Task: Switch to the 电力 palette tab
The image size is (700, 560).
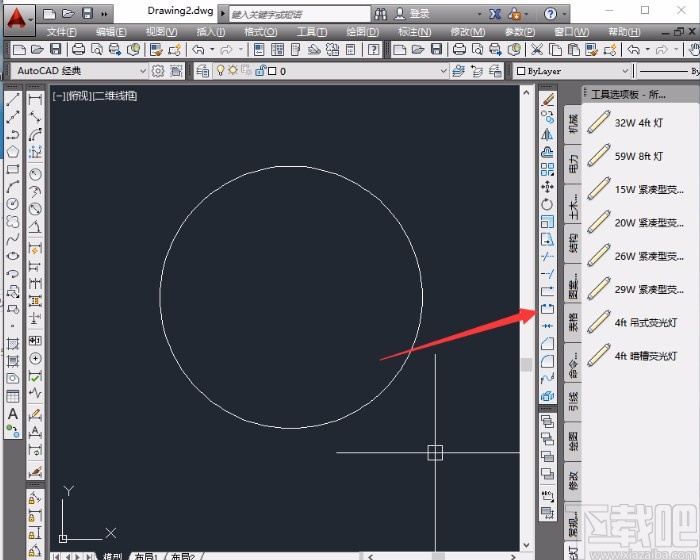Action: [573, 162]
